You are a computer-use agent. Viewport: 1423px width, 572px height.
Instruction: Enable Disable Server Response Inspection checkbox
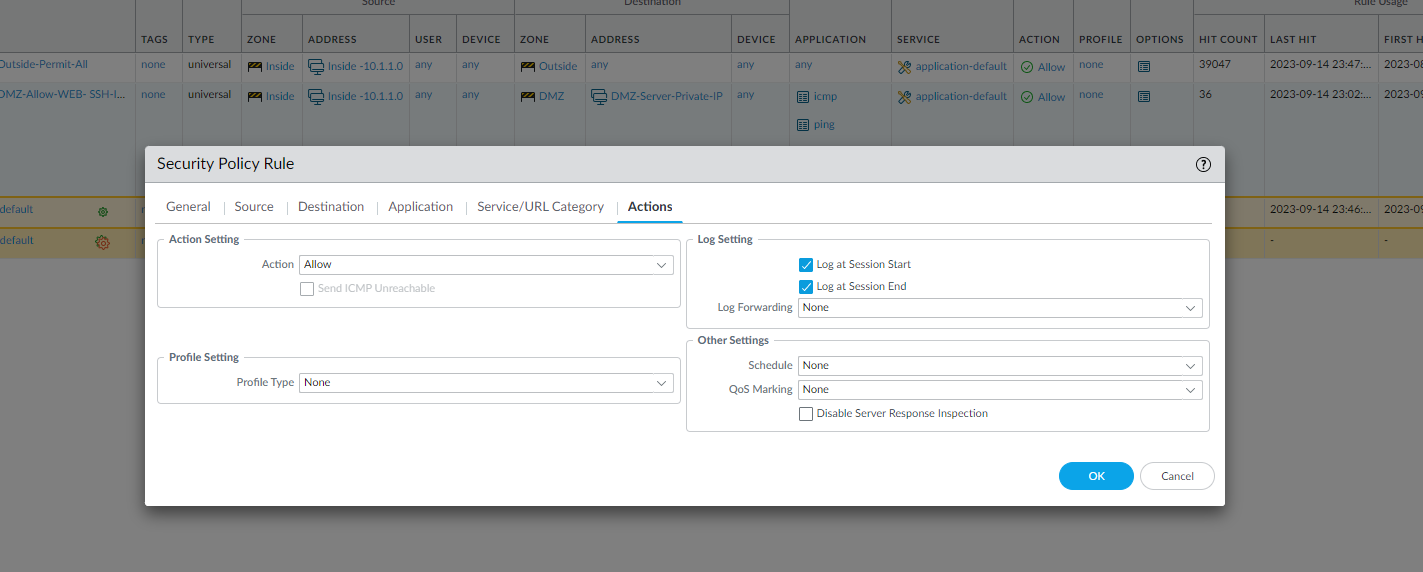pos(806,414)
